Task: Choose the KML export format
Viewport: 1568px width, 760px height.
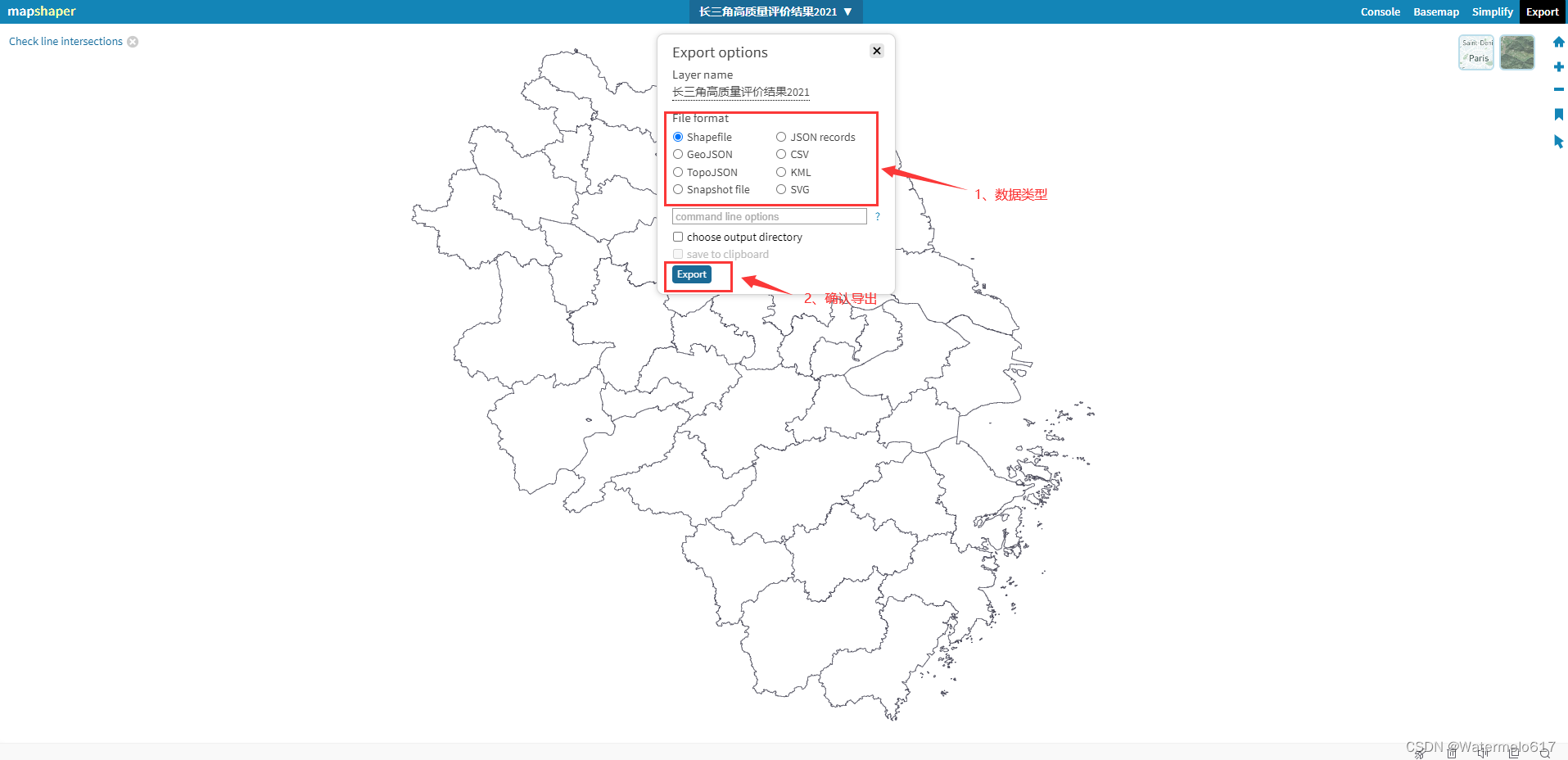Action: tap(781, 172)
